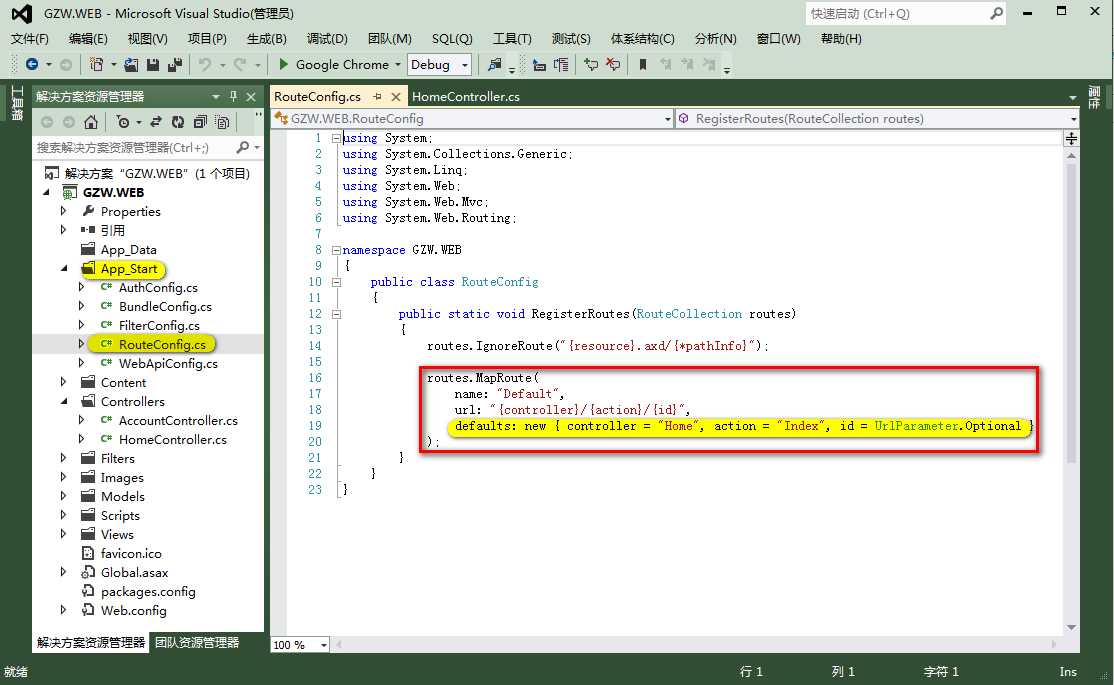Pin the Solution Explorer panel with the pushpin
This screenshot has width=1114, height=685.
coord(233,96)
